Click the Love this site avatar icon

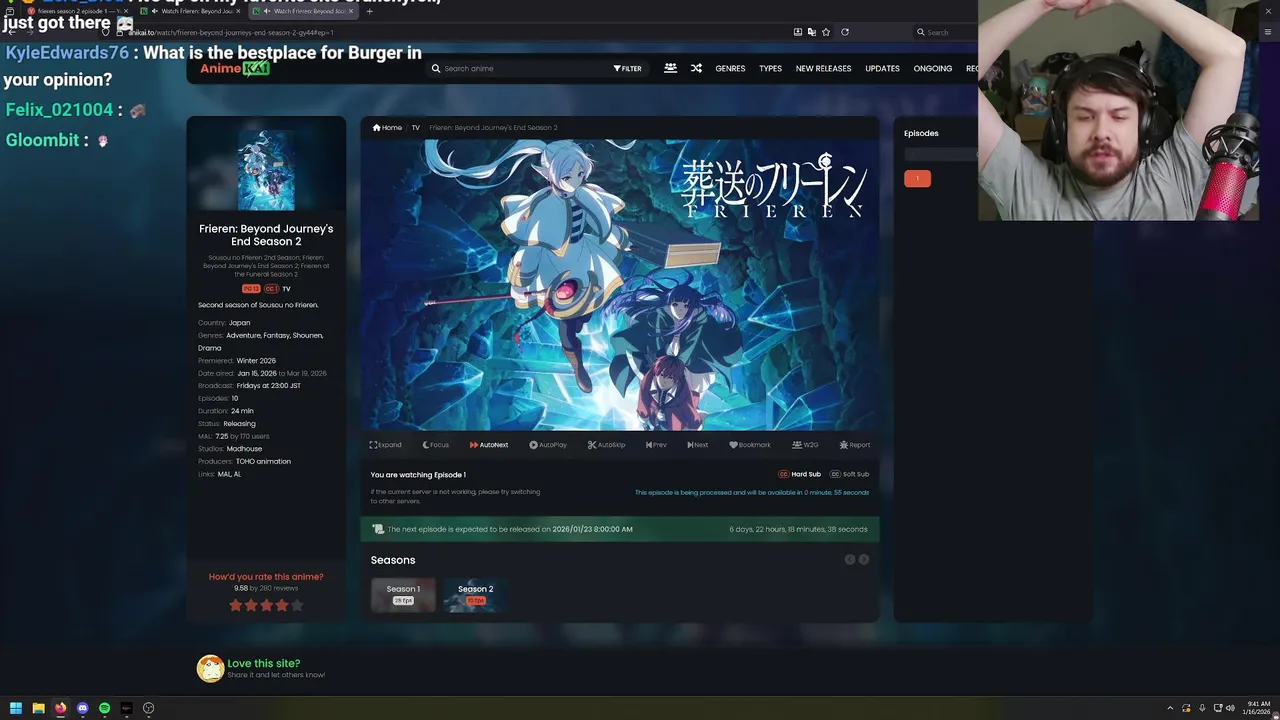coord(210,669)
